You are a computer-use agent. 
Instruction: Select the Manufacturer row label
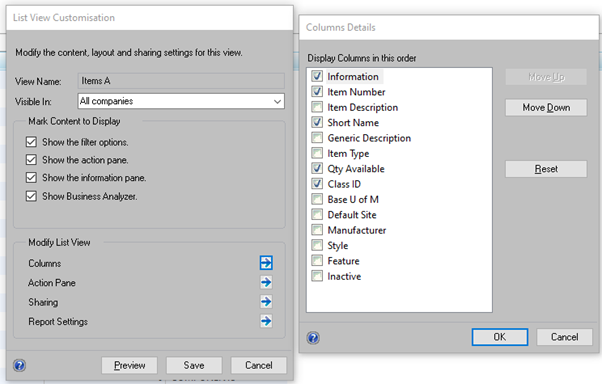pyautogui.click(x=357, y=230)
